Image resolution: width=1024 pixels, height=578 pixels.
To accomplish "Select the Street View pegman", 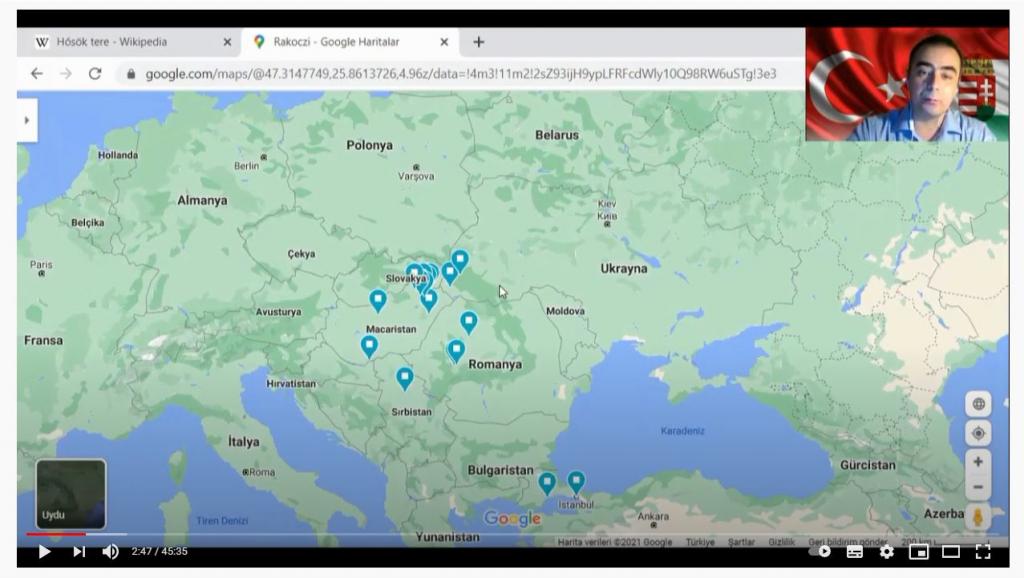I will [978, 517].
